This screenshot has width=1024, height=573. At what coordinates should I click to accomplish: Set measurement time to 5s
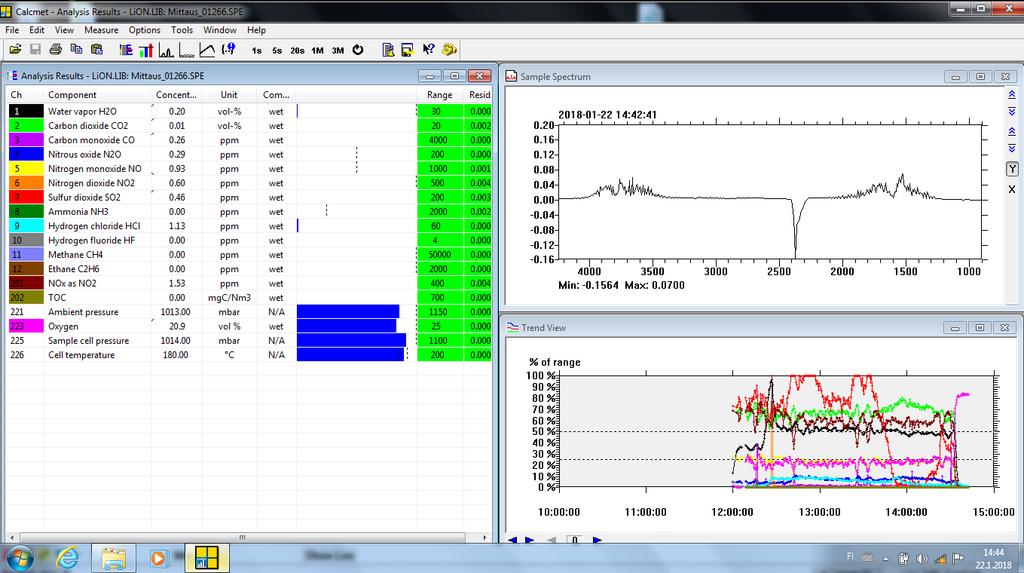pos(277,50)
